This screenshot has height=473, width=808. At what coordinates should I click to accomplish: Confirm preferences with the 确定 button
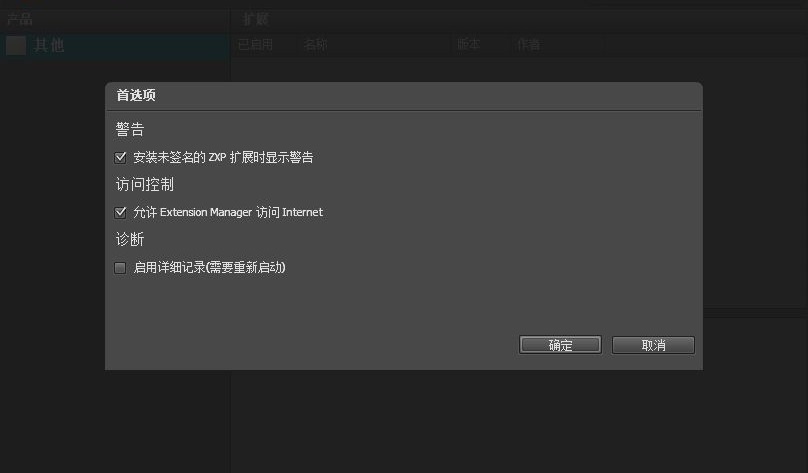[560, 345]
